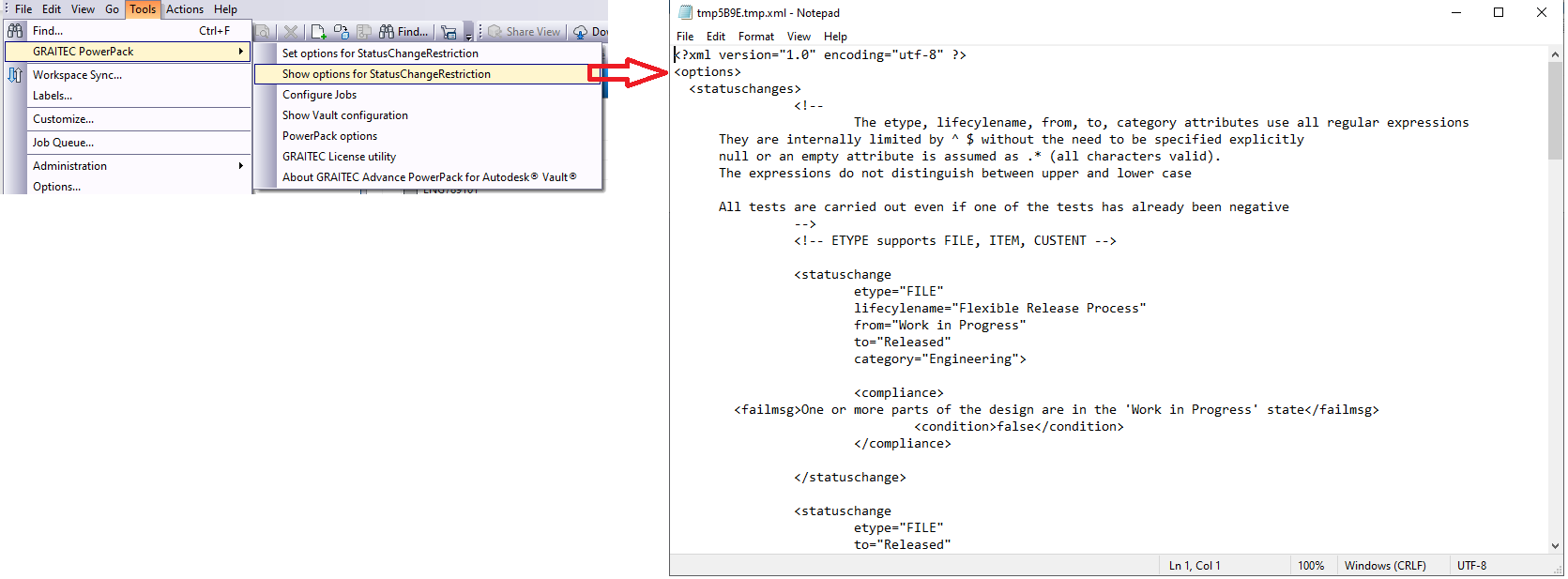Select Show Vault configuration

(x=428, y=115)
